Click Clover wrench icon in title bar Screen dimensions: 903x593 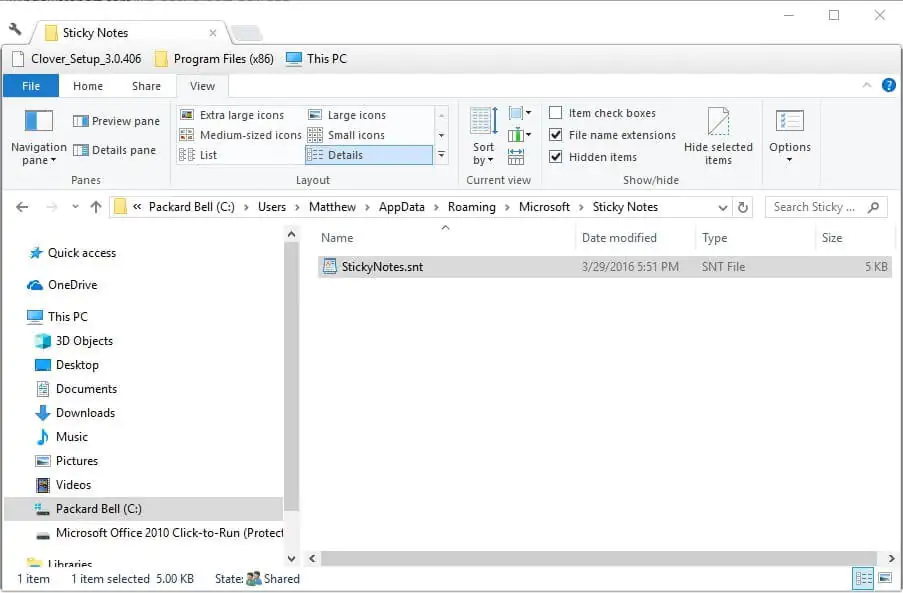15,30
